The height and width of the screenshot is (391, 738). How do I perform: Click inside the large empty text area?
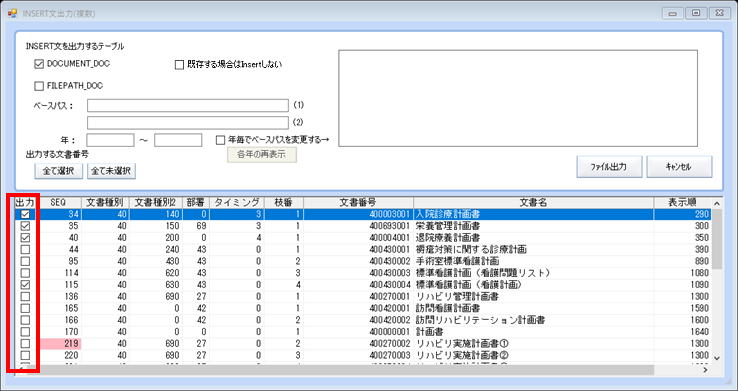[x=518, y=98]
